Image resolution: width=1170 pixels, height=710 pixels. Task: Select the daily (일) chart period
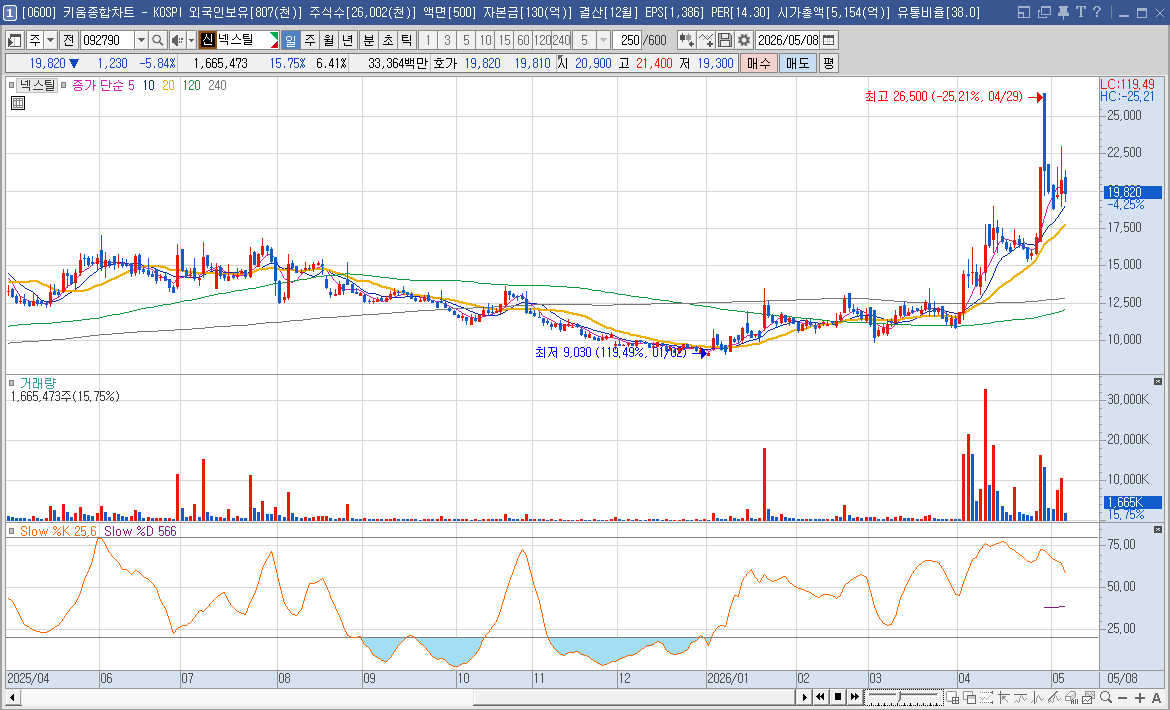tap(290, 40)
